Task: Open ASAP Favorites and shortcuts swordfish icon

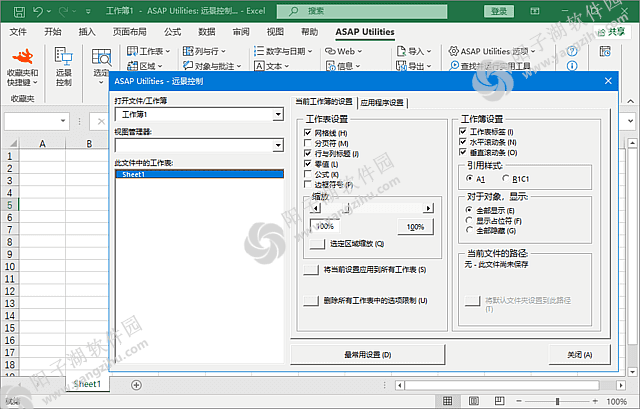Action: (23, 56)
